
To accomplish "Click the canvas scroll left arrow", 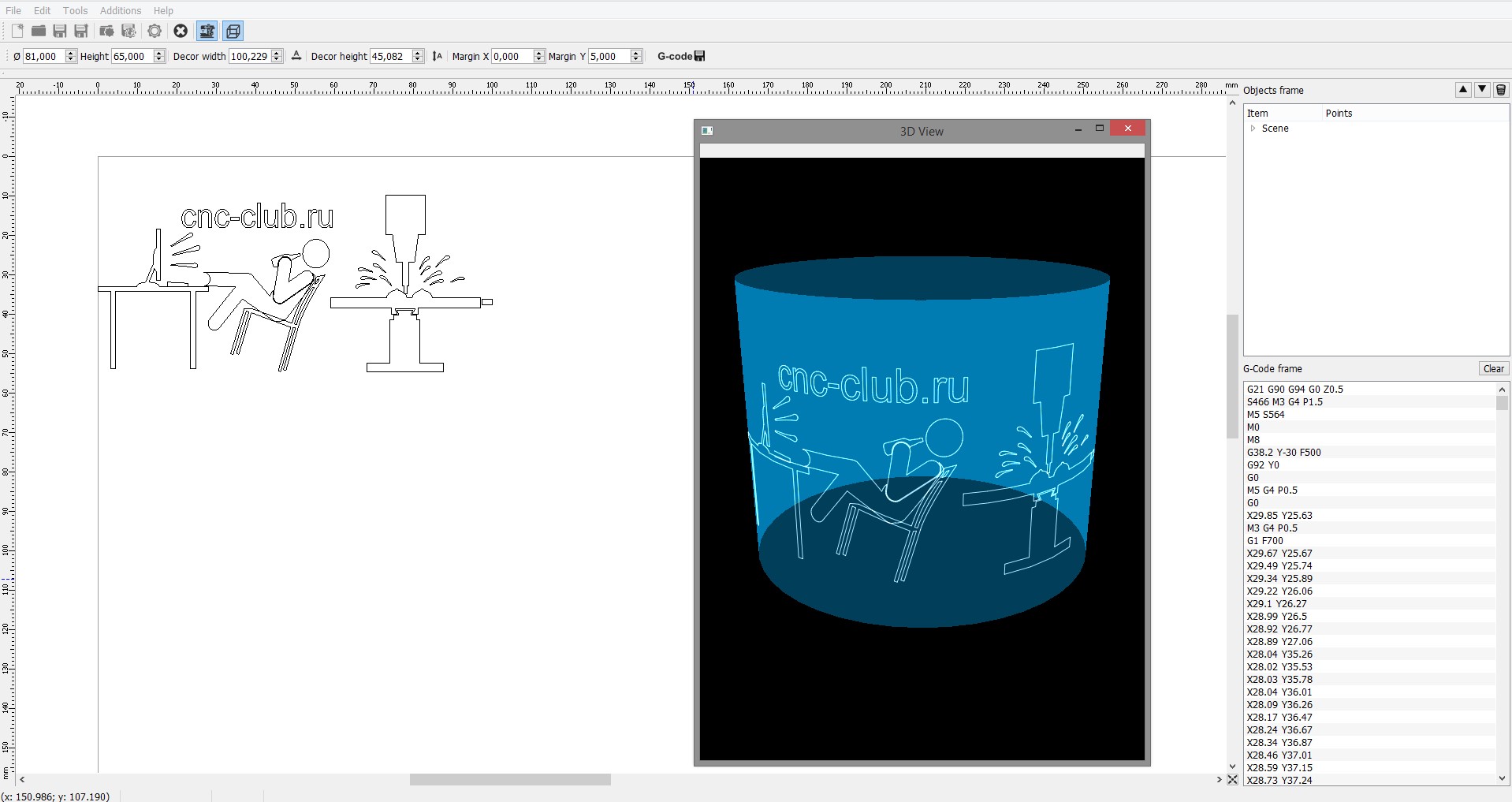I will (x=22, y=780).
